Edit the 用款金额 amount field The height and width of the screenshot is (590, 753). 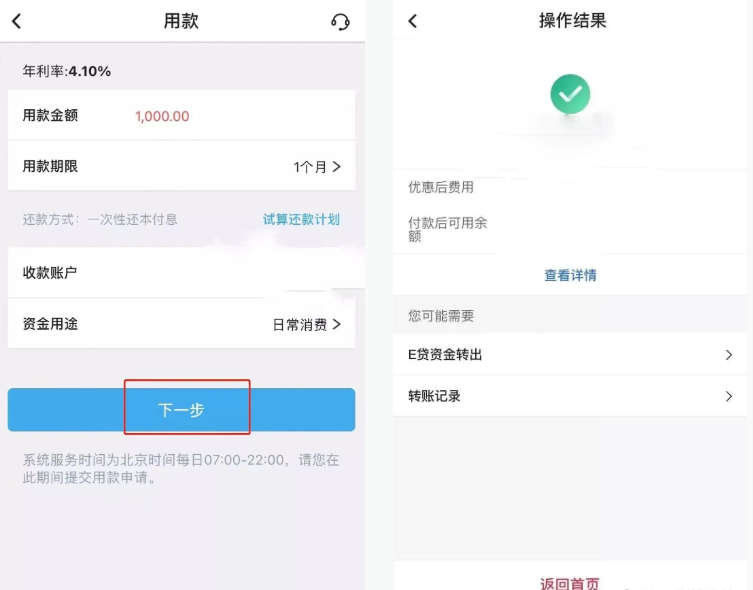point(162,116)
